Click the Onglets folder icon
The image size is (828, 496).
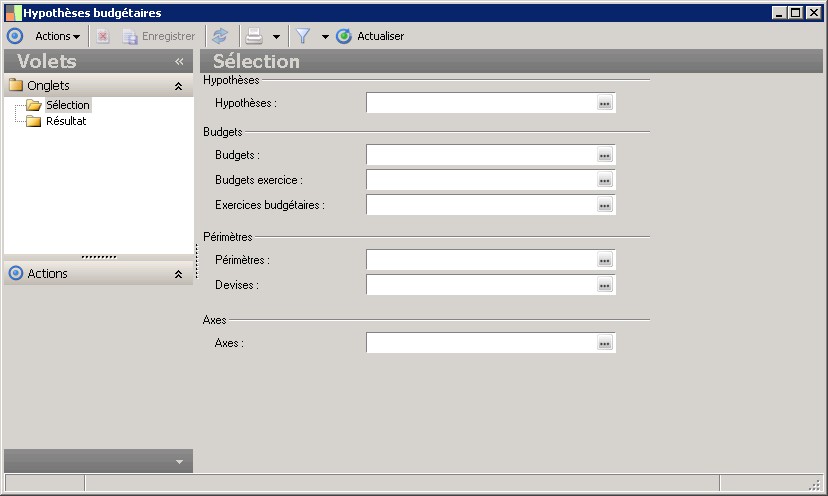click(x=16, y=85)
